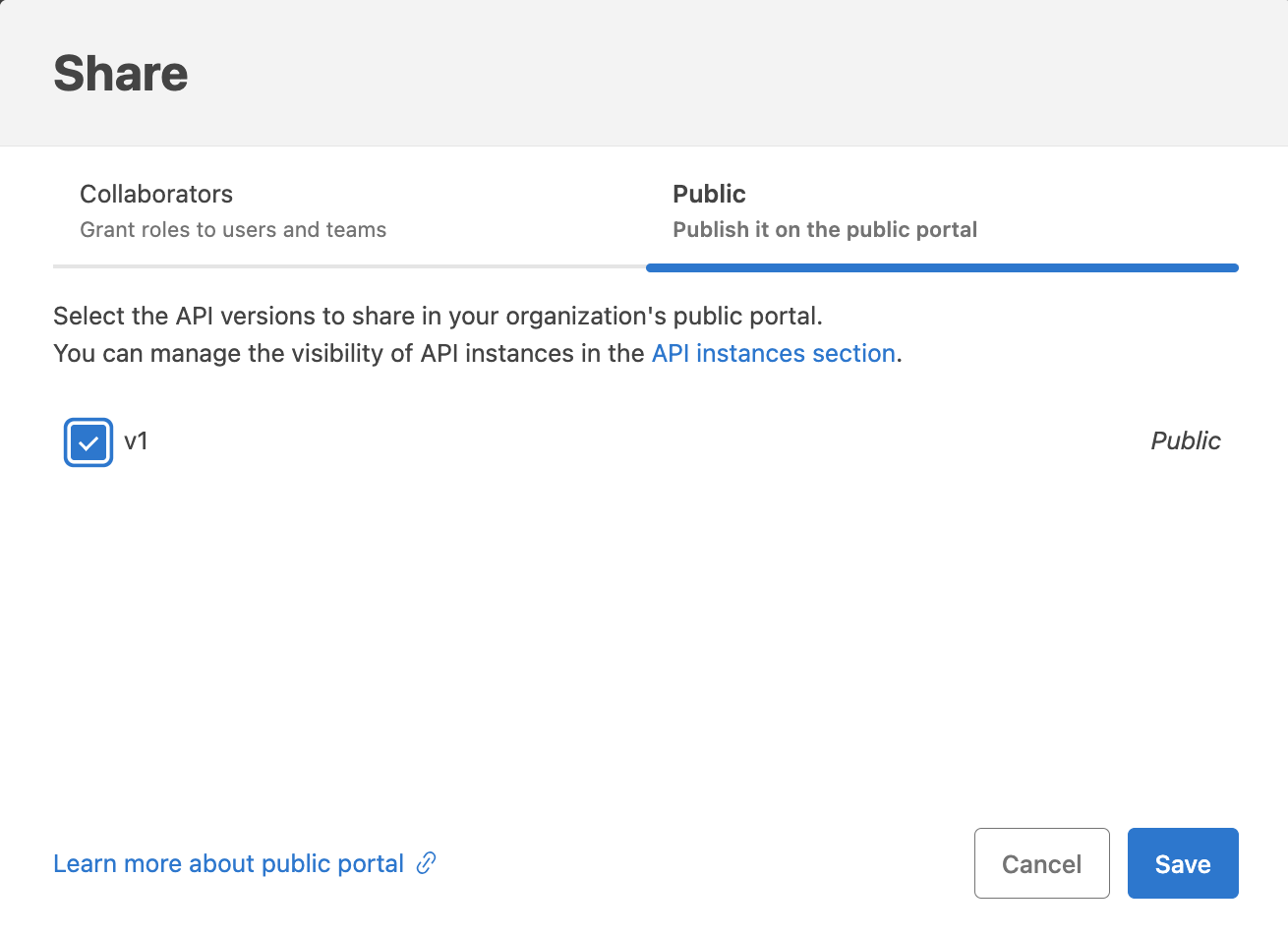This screenshot has height=936, width=1288.
Task: Click the checkmark inside the v1 checkbox
Action: tap(88, 441)
